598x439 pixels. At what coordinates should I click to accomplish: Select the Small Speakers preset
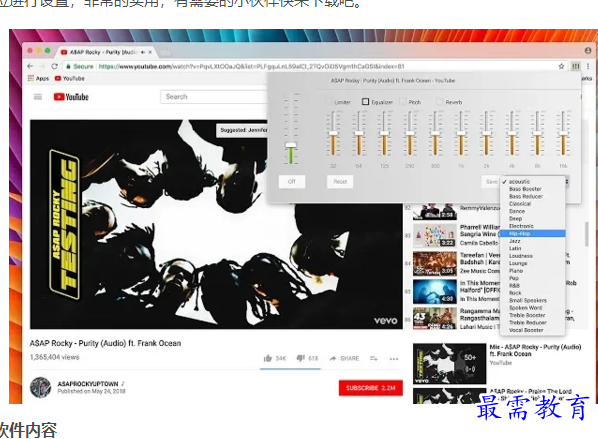tap(532, 301)
